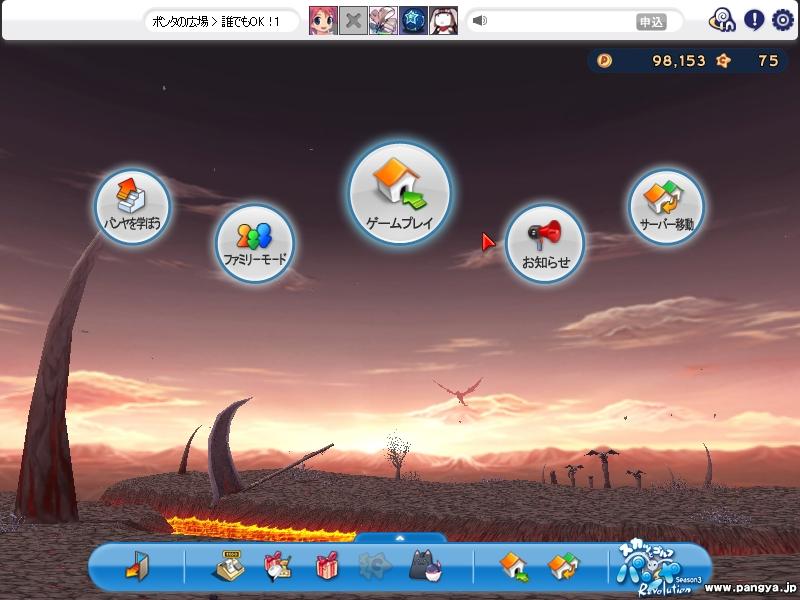Click the cookie star currency icon
Image resolution: width=800 pixels, height=600 pixels.
tap(723, 61)
